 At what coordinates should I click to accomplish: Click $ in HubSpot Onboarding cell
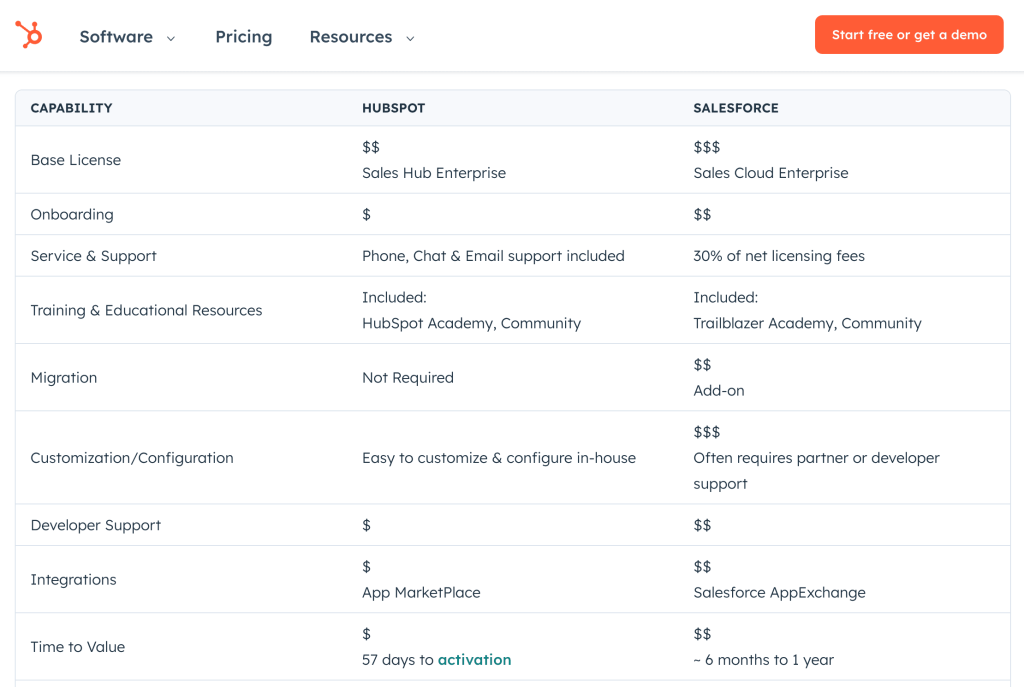click(366, 214)
